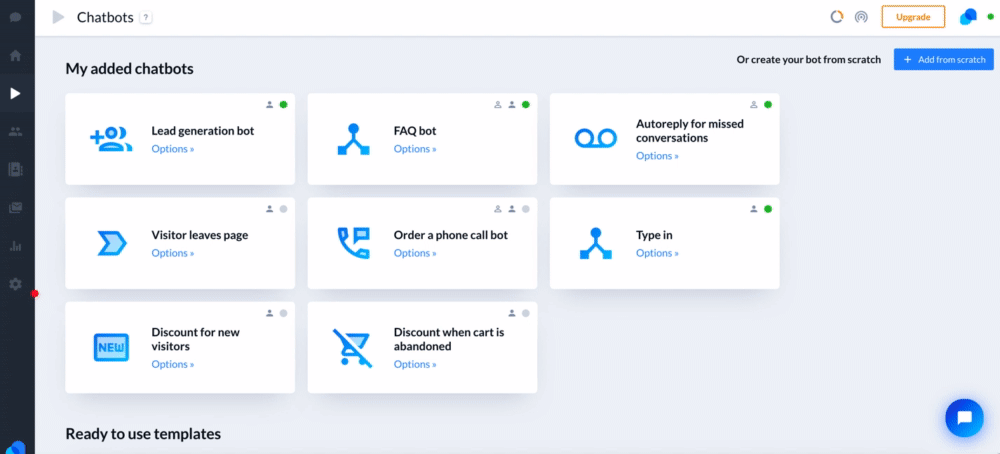Click the voicemail icon for Autoreply bot
1000x454 pixels.
pyautogui.click(x=596, y=138)
